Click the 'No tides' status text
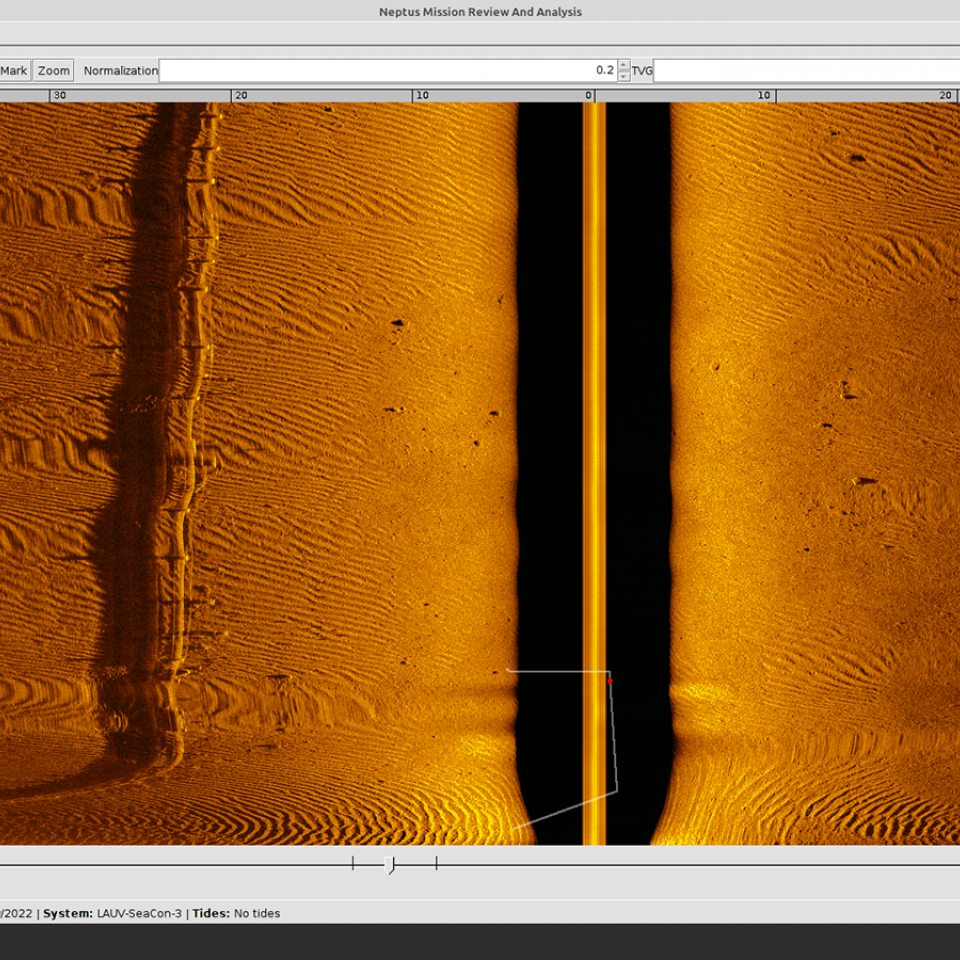 (257, 913)
